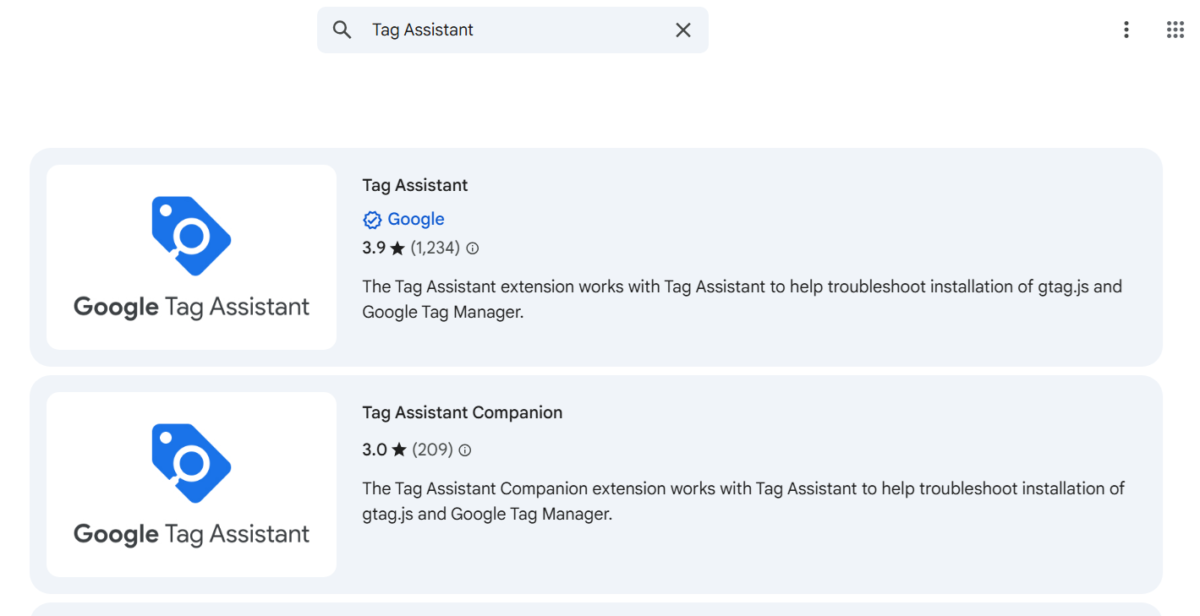Click the 3.9 rating value
Screen dimensions: 1200x616
374,248
